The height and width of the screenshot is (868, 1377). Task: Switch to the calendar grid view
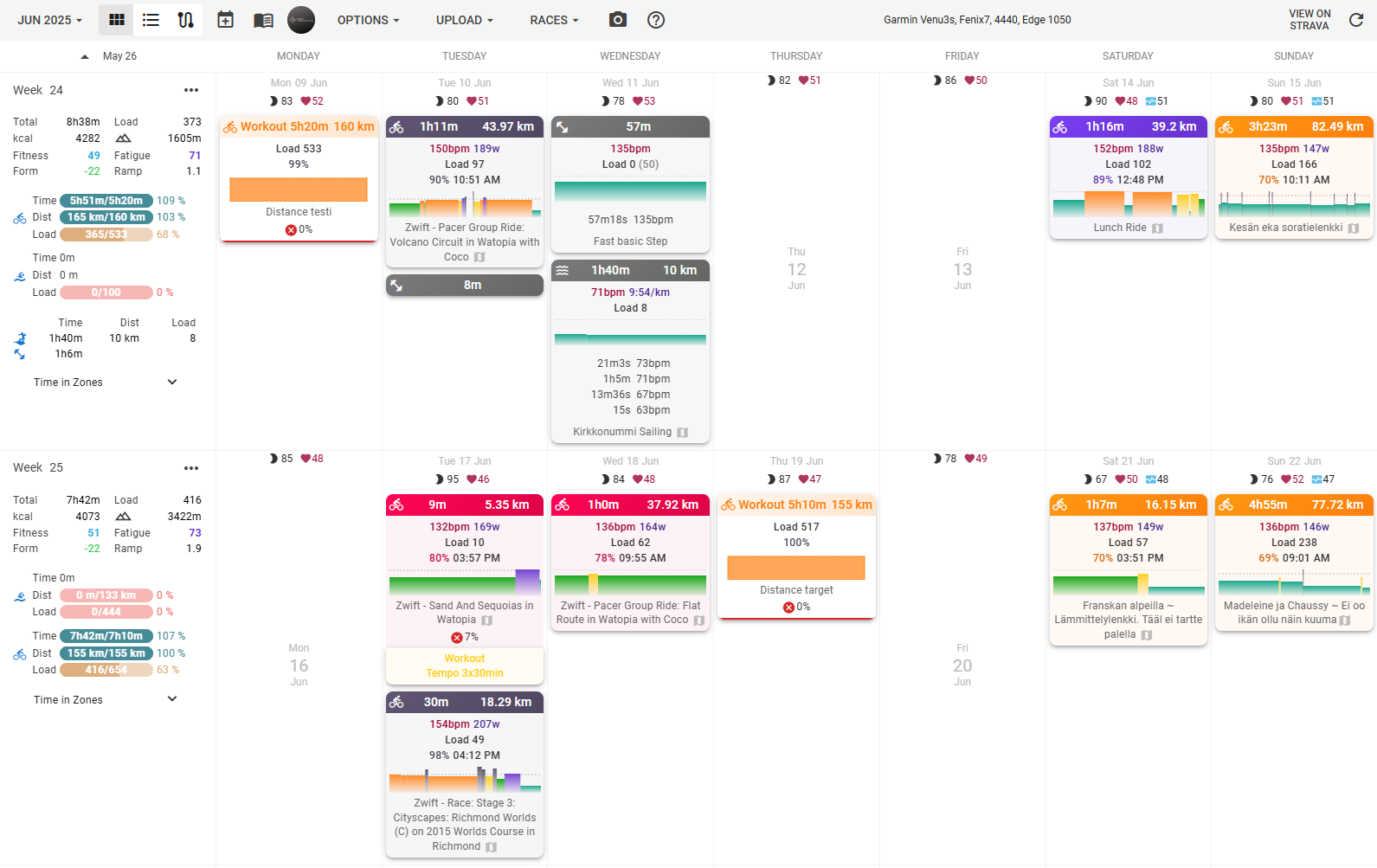[116, 20]
